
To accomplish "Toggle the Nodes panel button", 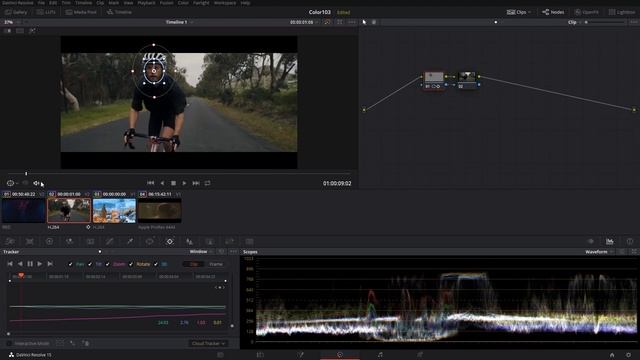I will (553, 12).
